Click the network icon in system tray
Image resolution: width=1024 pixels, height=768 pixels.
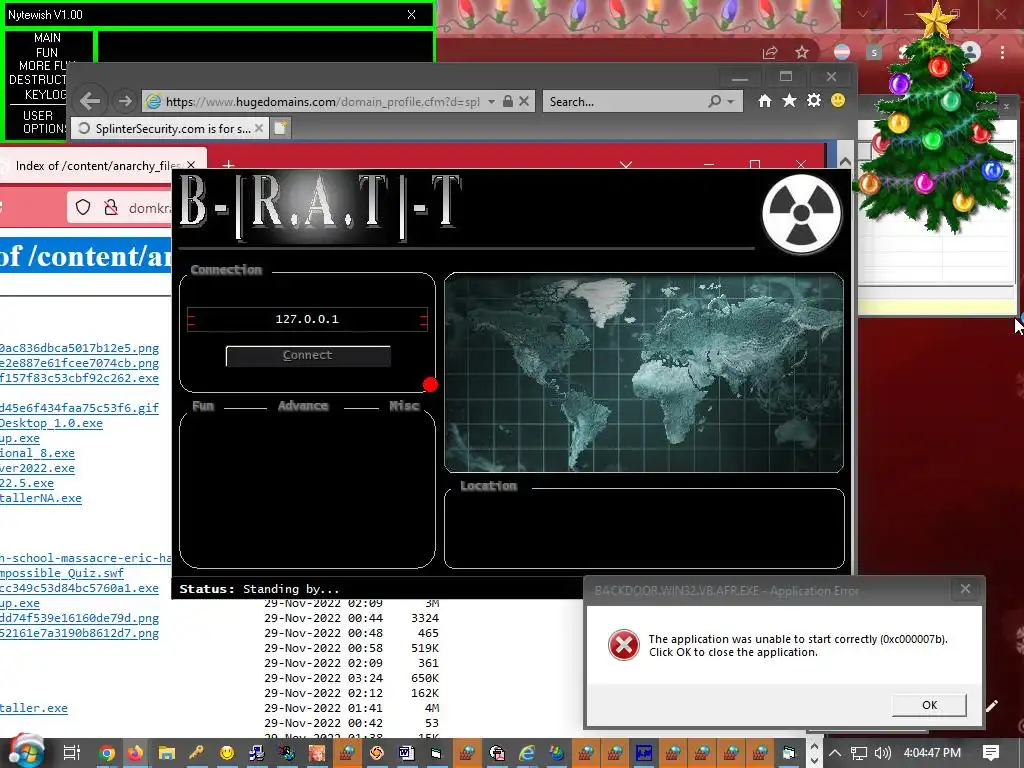859,753
